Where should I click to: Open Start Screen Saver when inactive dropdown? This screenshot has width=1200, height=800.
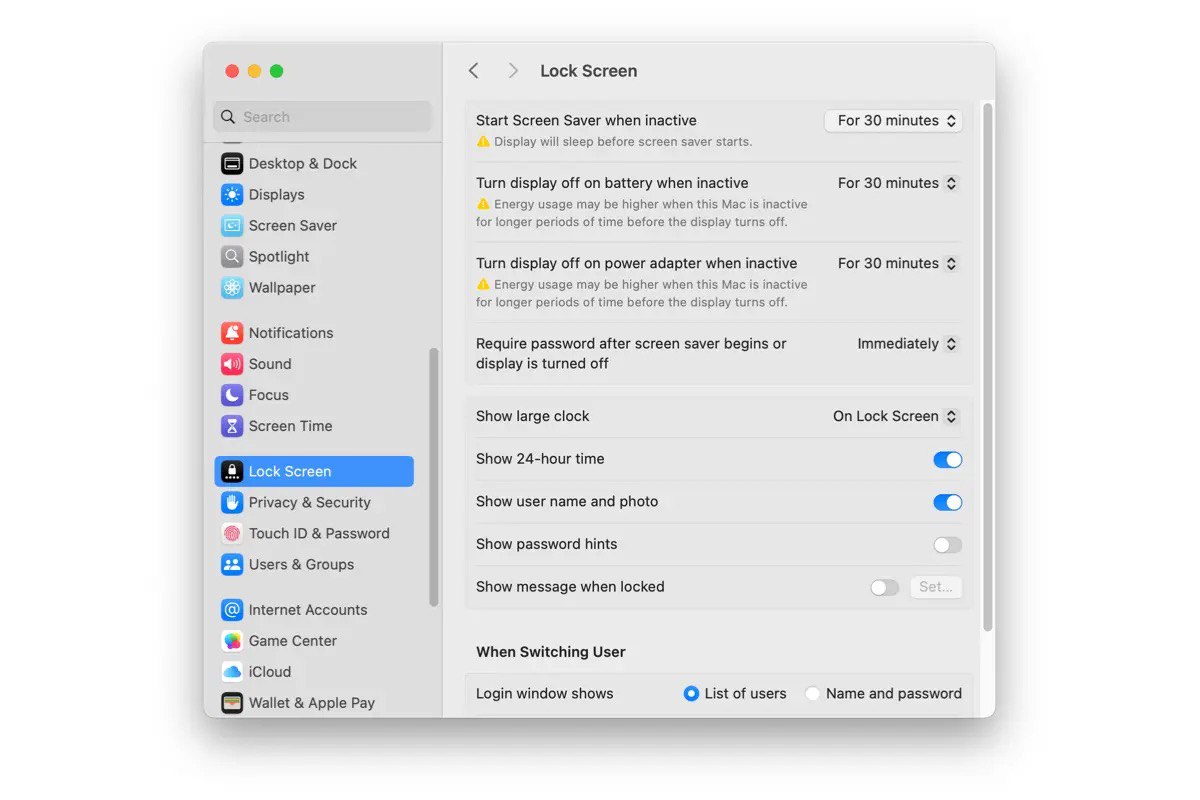893,121
